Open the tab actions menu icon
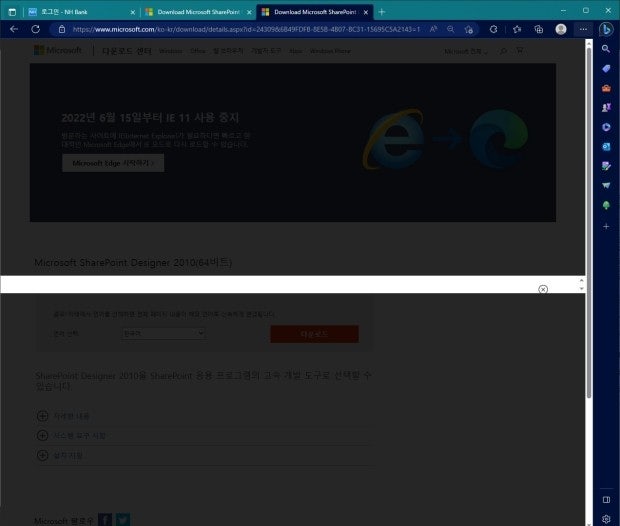 (x=12, y=12)
